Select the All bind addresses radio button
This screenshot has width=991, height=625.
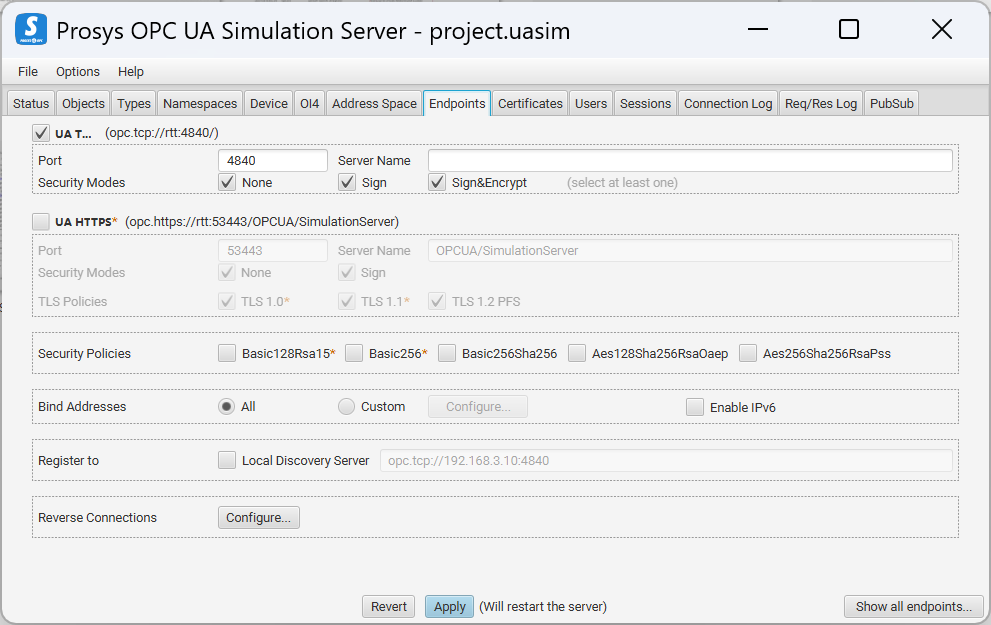tap(226, 406)
